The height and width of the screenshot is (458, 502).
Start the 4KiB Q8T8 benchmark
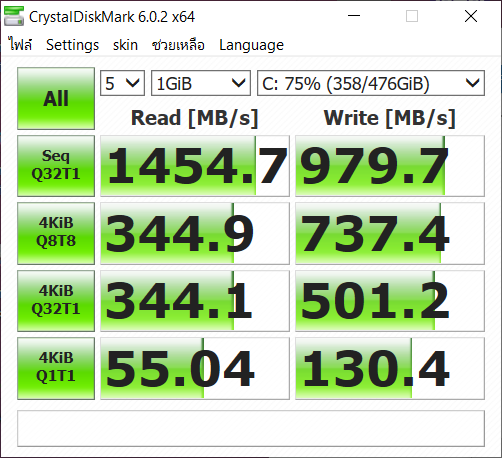point(56,233)
